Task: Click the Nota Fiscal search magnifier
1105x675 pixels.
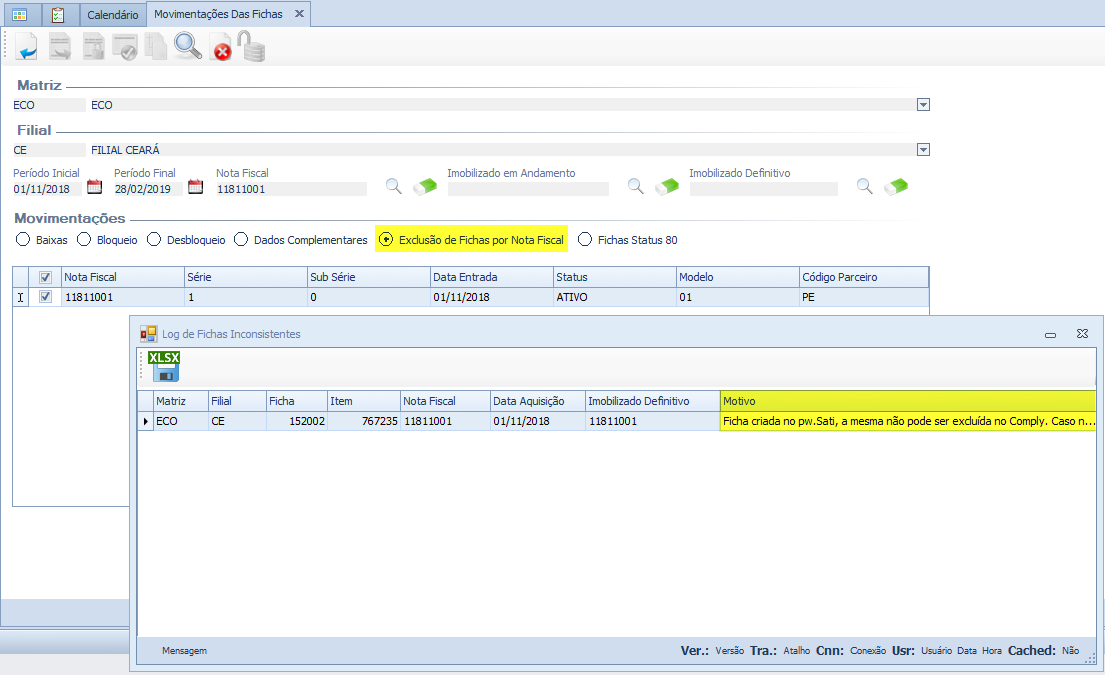Action: pos(394,187)
